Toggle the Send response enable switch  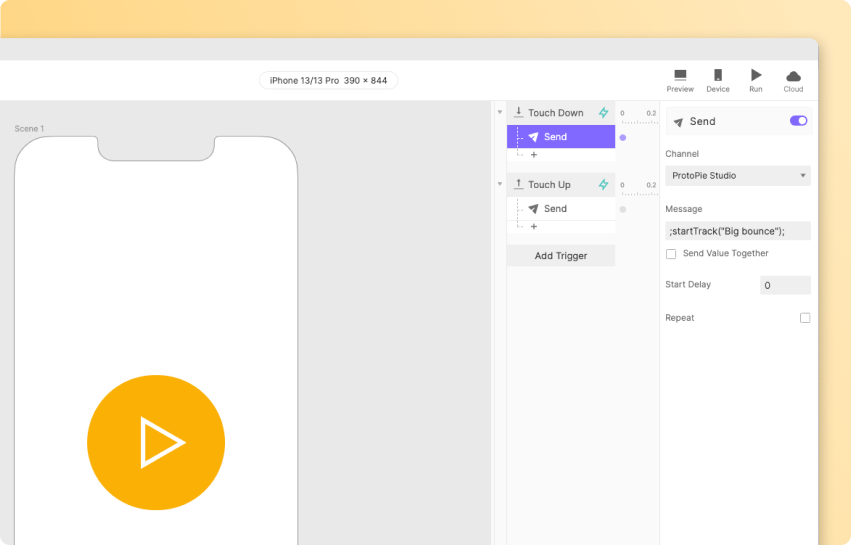(x=798, y=121)
